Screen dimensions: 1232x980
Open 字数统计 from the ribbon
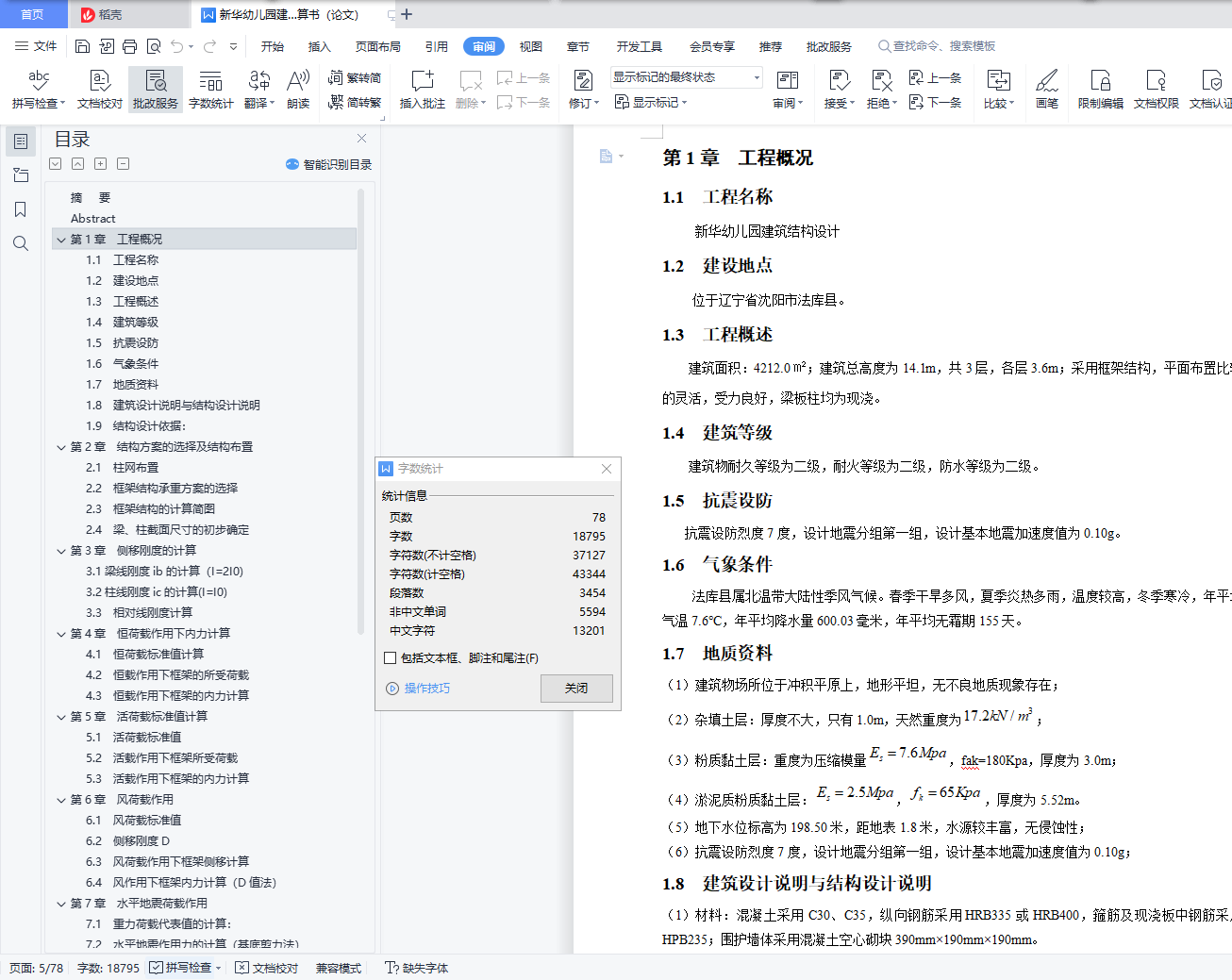[x=211, y=90]
